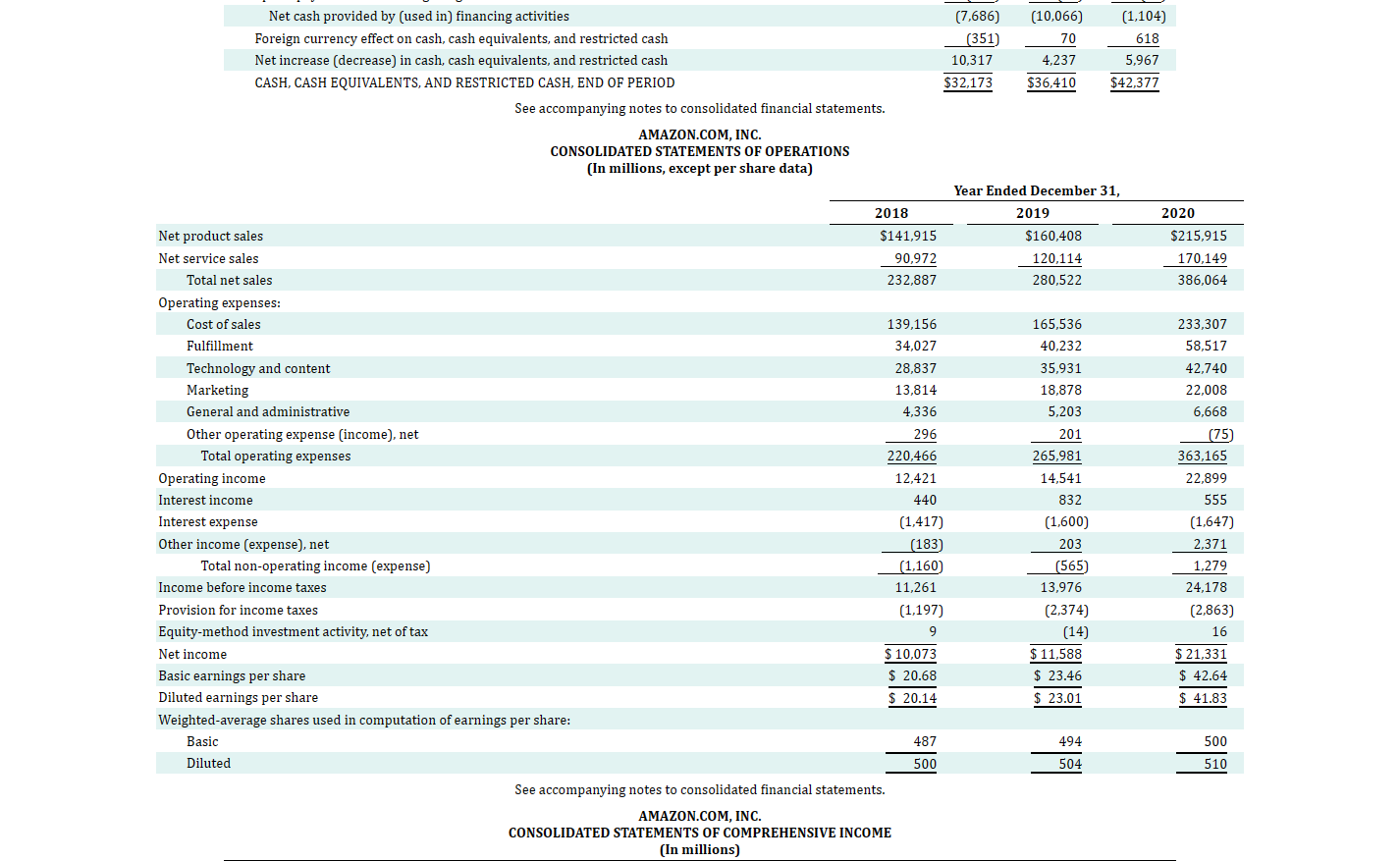1400x861 pixels.
Task: Click the 2020 column header
Action: (1178, 213)
